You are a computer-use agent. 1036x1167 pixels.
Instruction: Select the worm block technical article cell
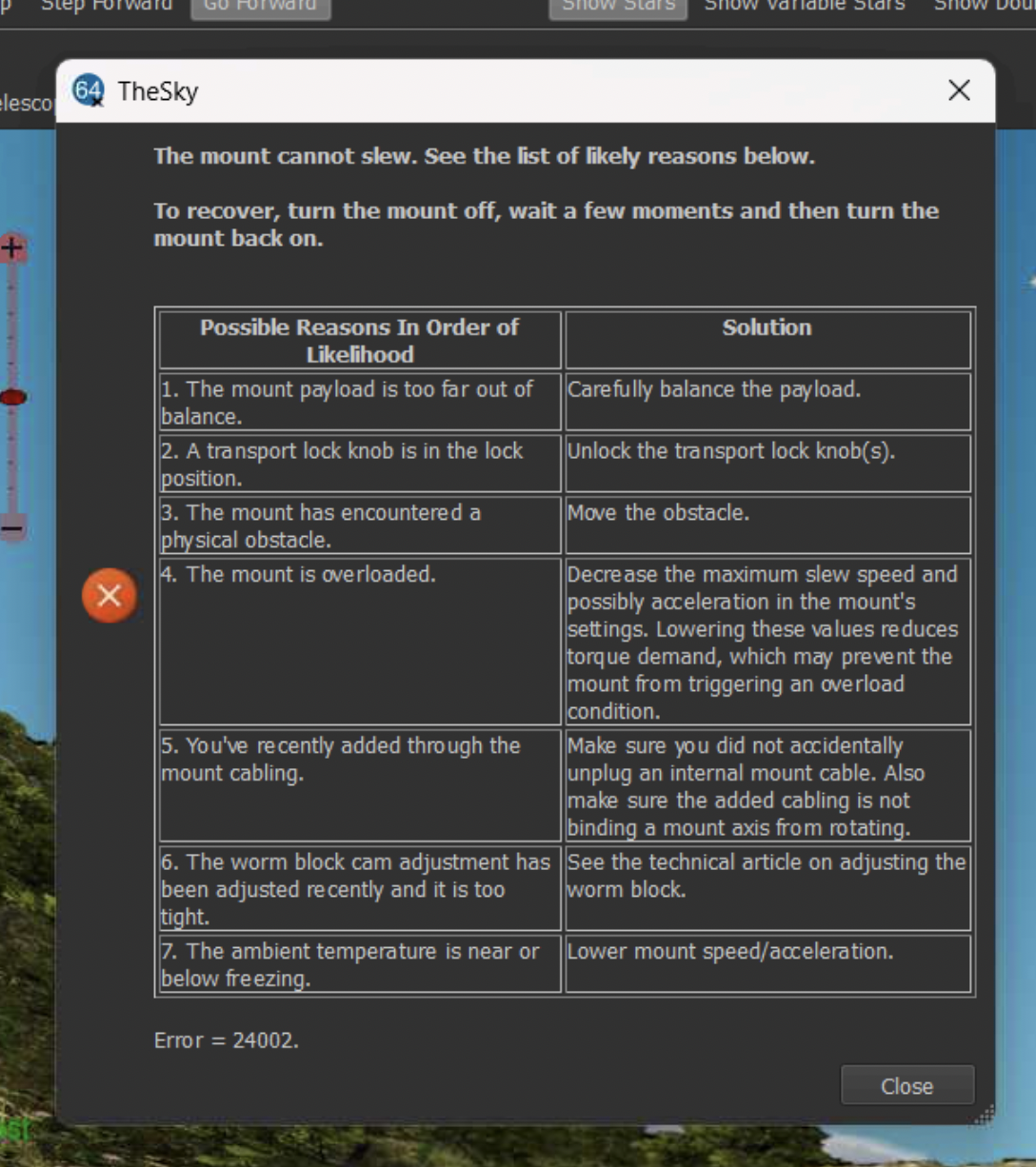coord(767,888)
